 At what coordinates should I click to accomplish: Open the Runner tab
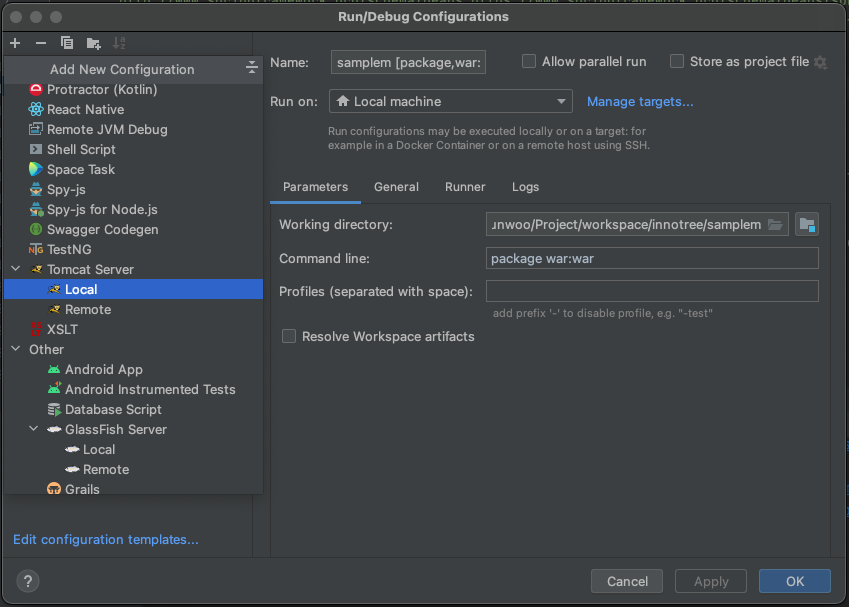(465, 187)
